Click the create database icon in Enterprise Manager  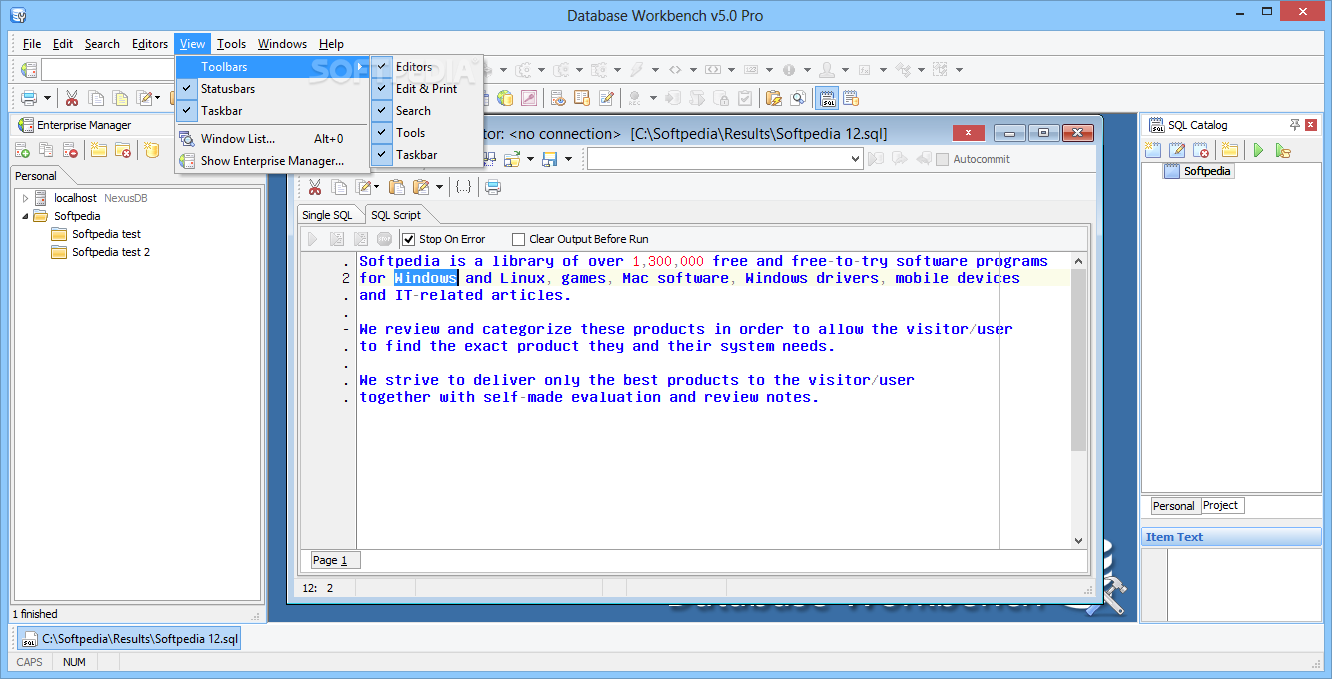(151, 150)
